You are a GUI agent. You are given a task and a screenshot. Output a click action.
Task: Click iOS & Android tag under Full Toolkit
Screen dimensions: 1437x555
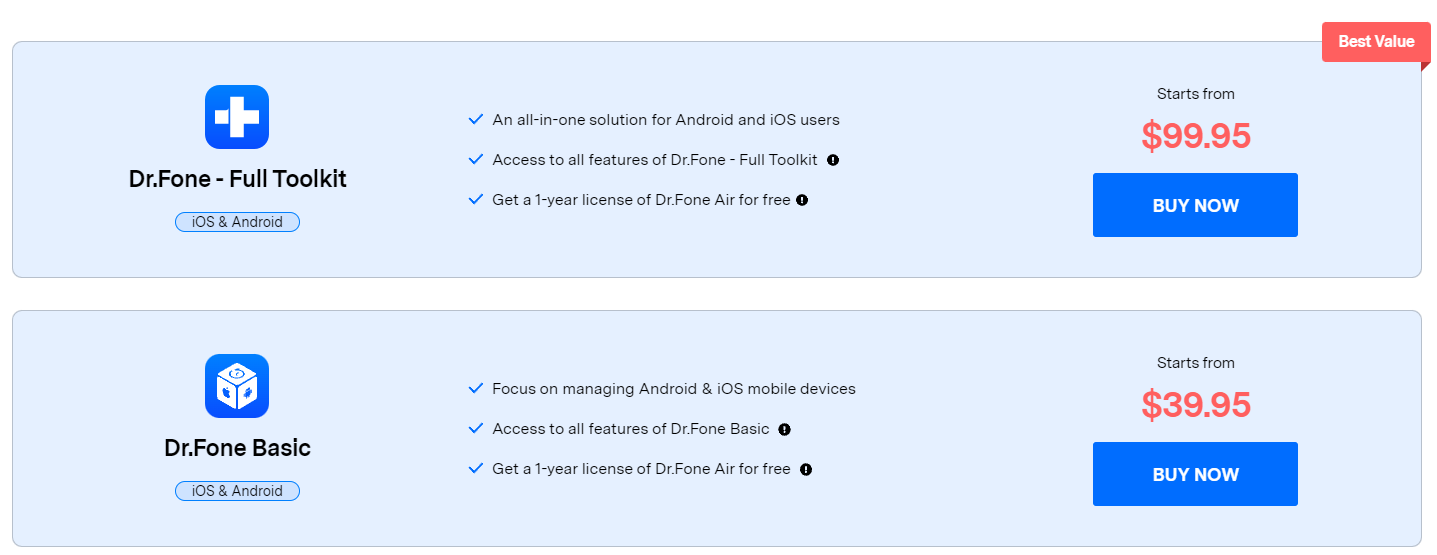237,222
